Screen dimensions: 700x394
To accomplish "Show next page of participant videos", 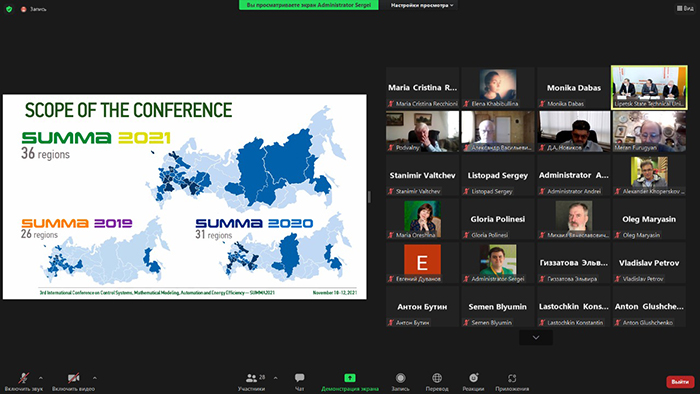I will tap(536, 338).
